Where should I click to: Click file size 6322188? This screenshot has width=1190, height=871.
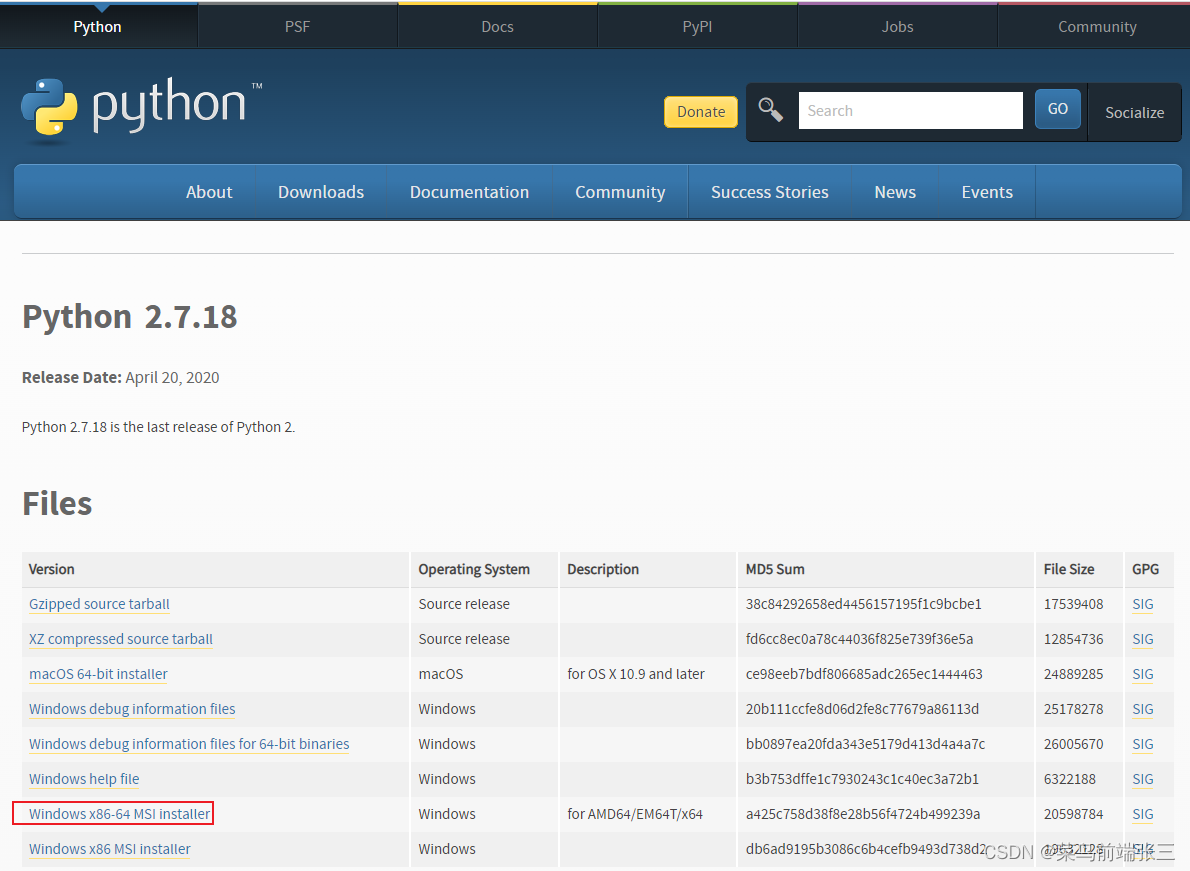1069,778
